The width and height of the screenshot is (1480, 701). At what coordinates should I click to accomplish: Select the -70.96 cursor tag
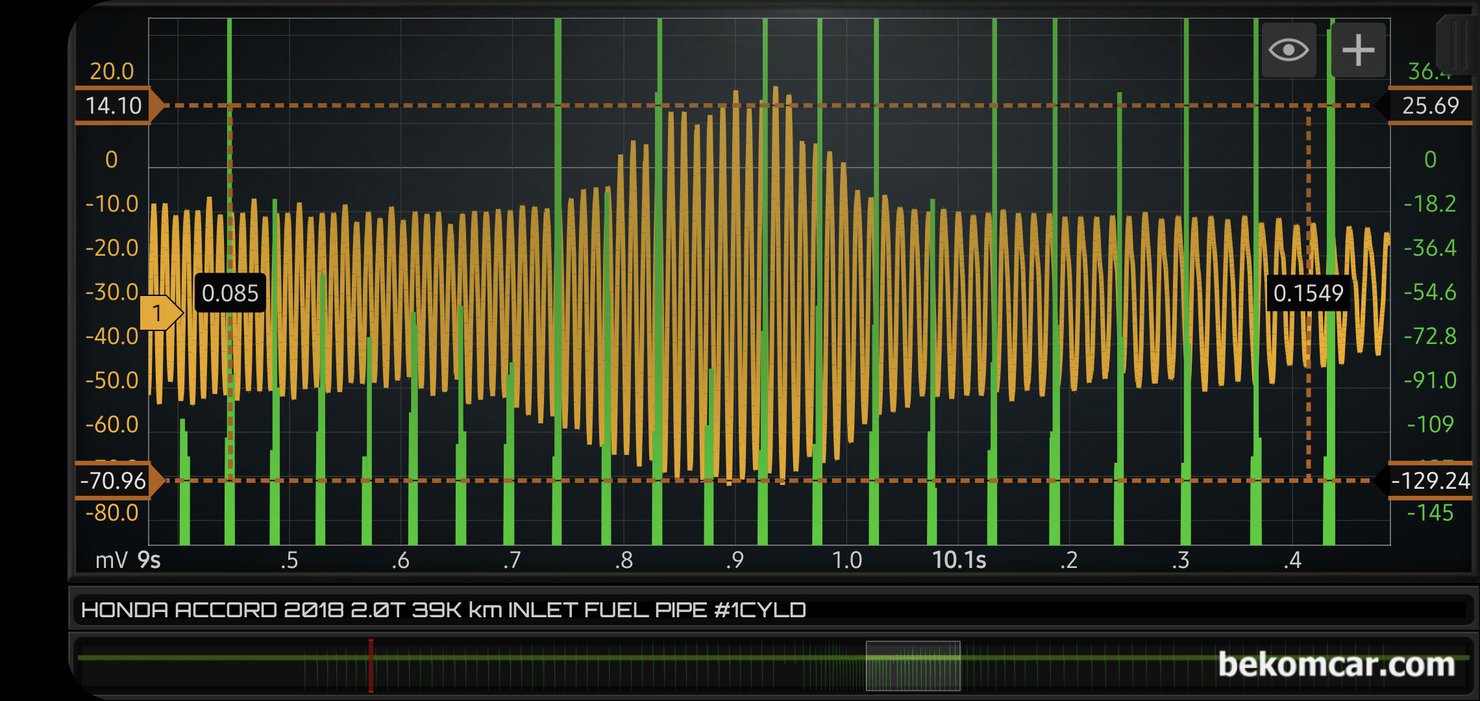coord(113,481)
